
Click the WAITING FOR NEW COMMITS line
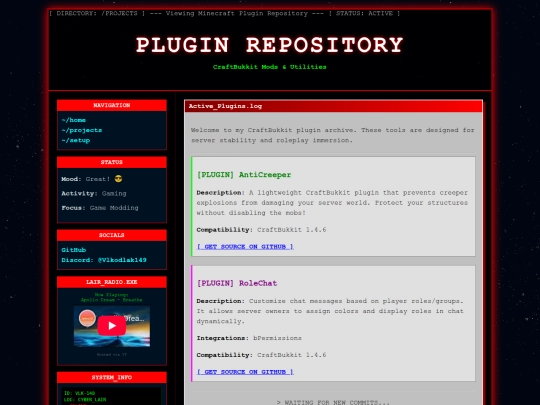click(333, 402)
